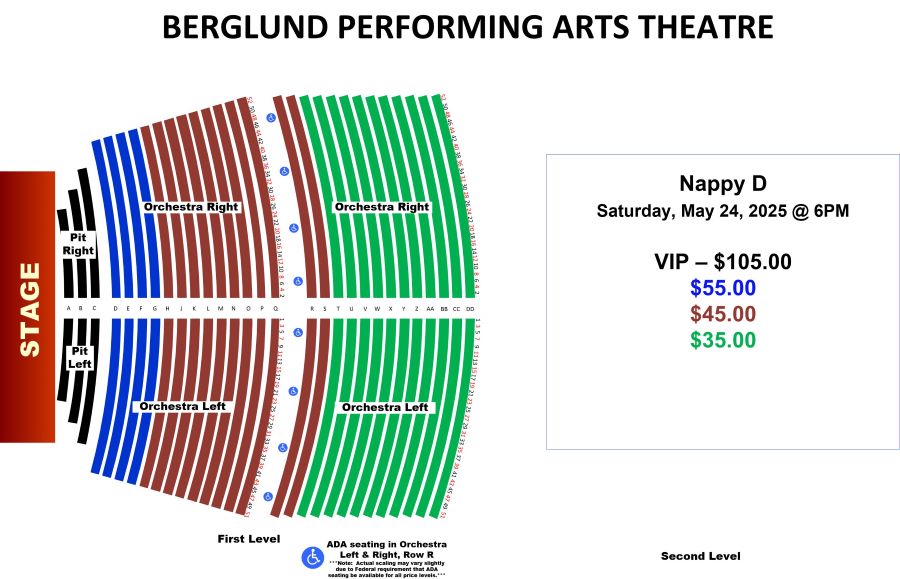Viewport: 900px width, 579px height.
Task: Pick the brown Orchestra Left section
Action: click(x=183, y=407)
